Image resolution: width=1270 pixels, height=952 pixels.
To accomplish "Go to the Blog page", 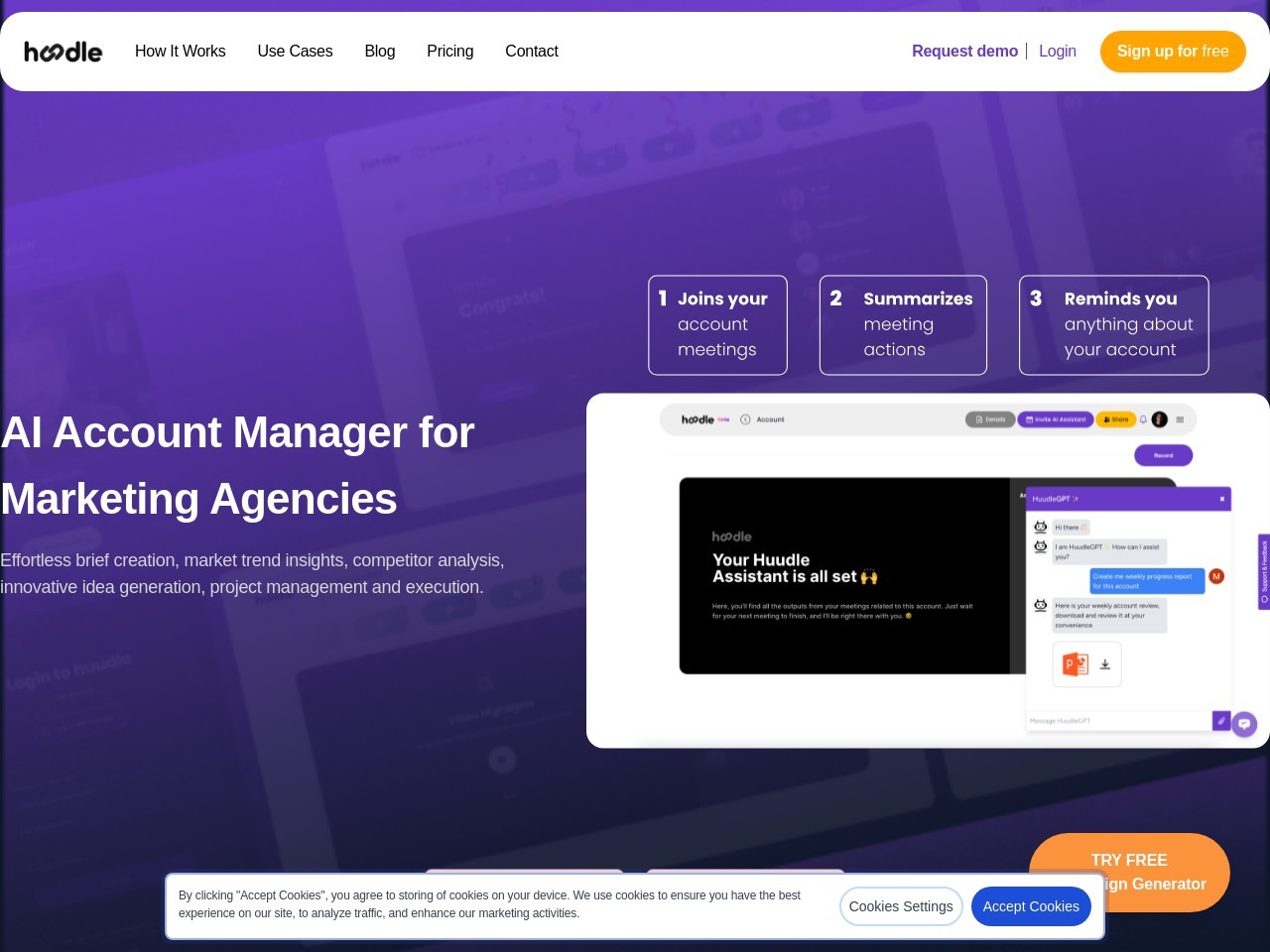I will [379, 52].
